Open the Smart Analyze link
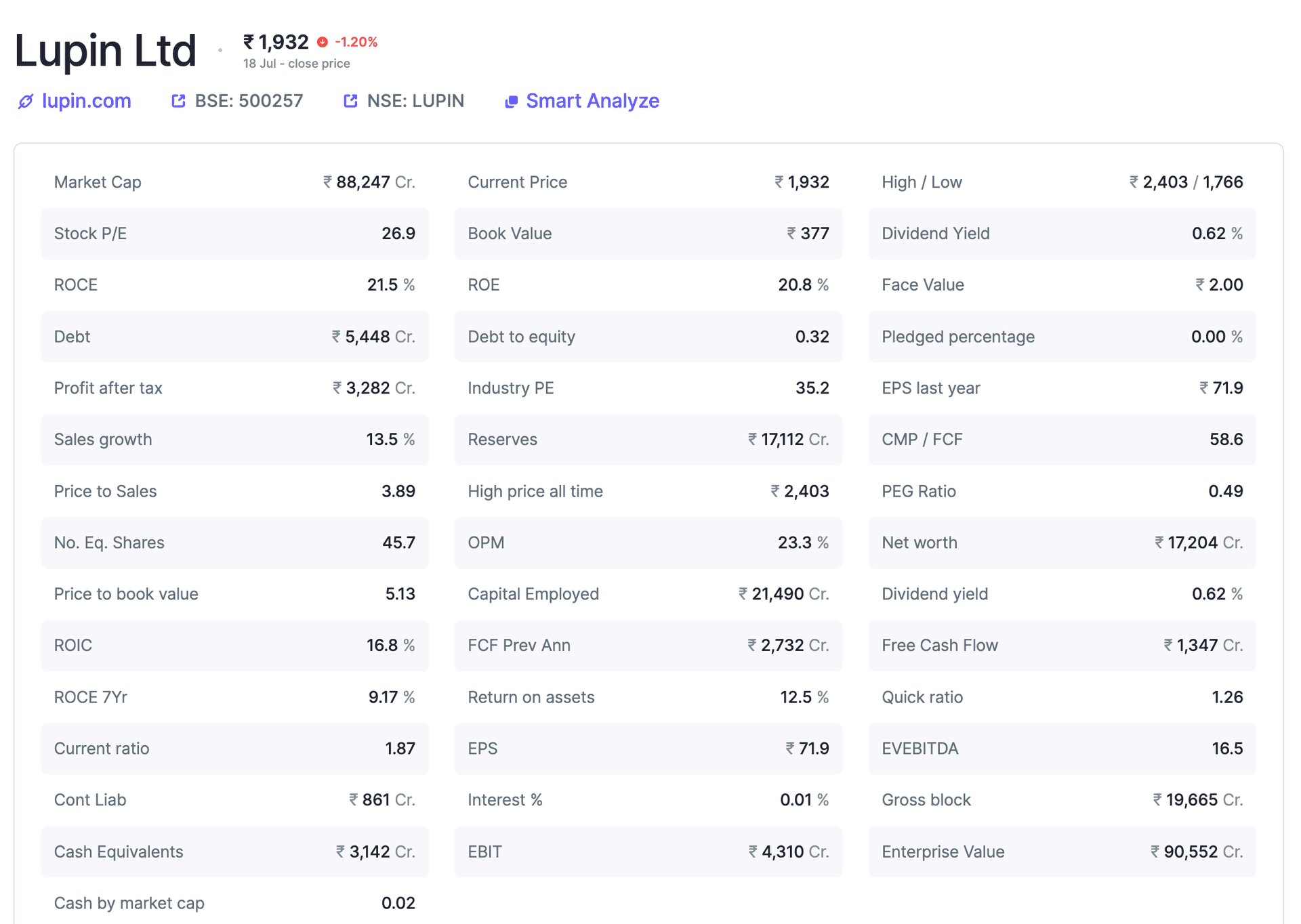The width and height of the screenshot is (1301, 924). (592, 101)
